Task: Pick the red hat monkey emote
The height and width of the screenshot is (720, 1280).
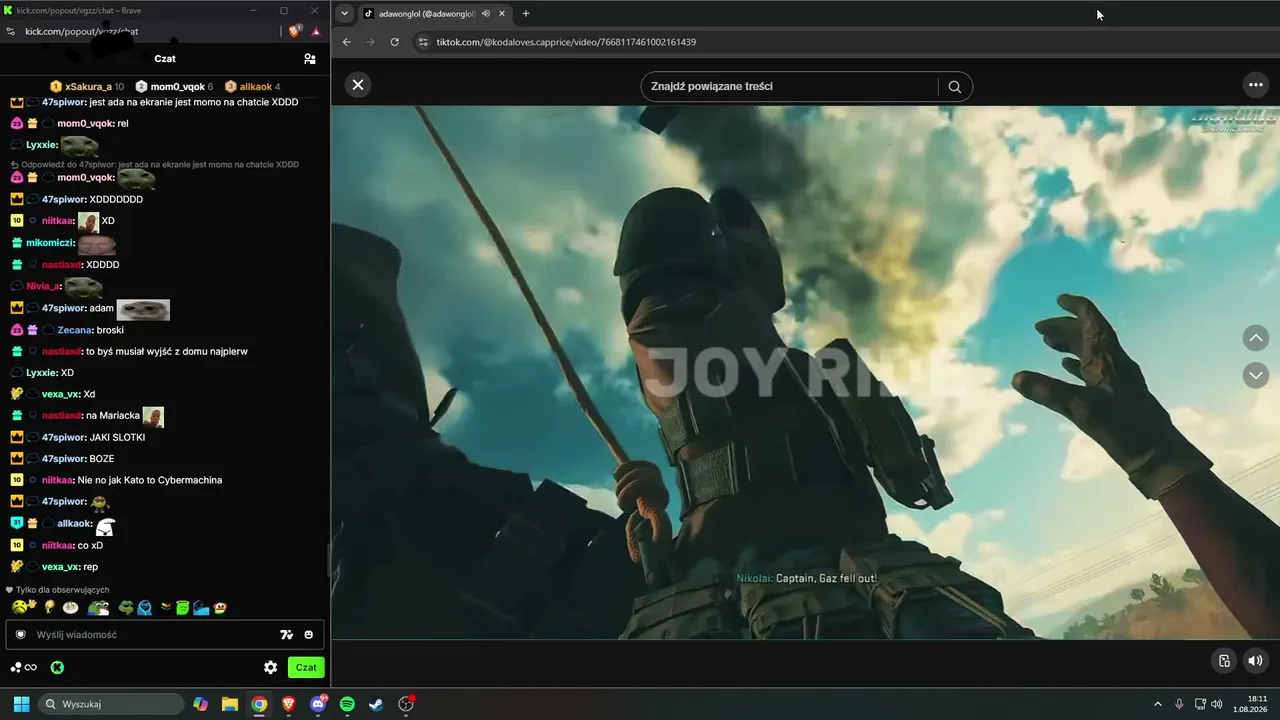Action: [x=220, y=607]
